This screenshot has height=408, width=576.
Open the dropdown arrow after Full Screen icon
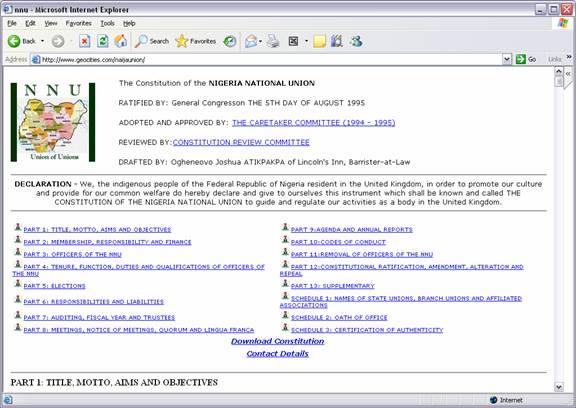tap(306, 41)
